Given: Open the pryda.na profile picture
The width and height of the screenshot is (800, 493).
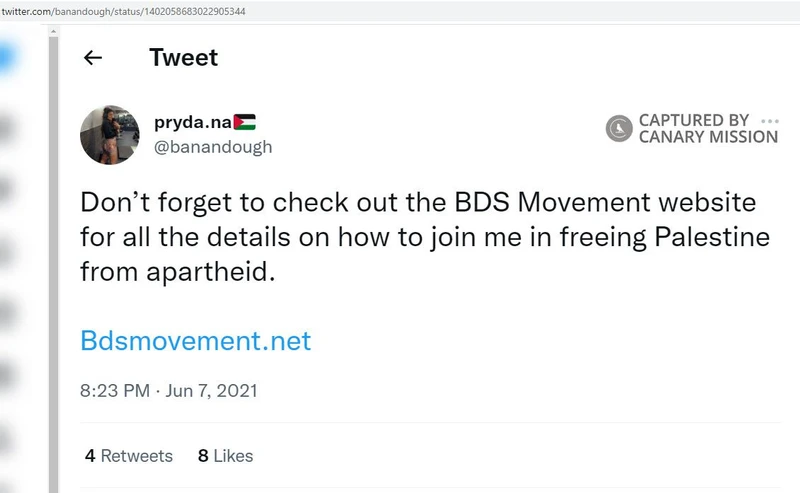Looking at the screenshot, I should click(111, 132).
